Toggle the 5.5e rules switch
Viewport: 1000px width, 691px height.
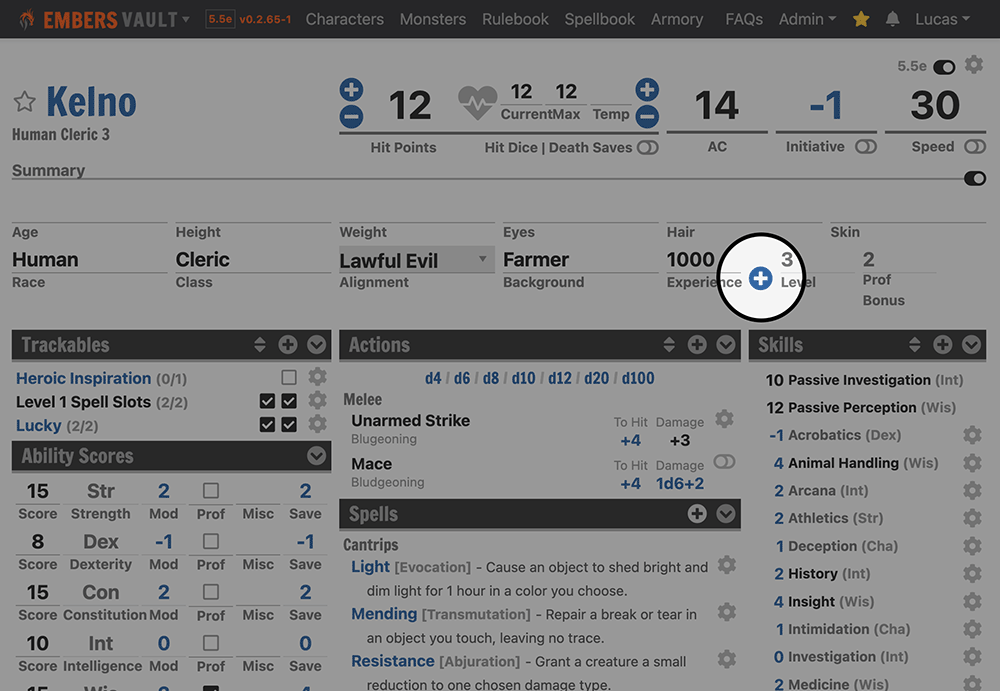pos(944,67)
